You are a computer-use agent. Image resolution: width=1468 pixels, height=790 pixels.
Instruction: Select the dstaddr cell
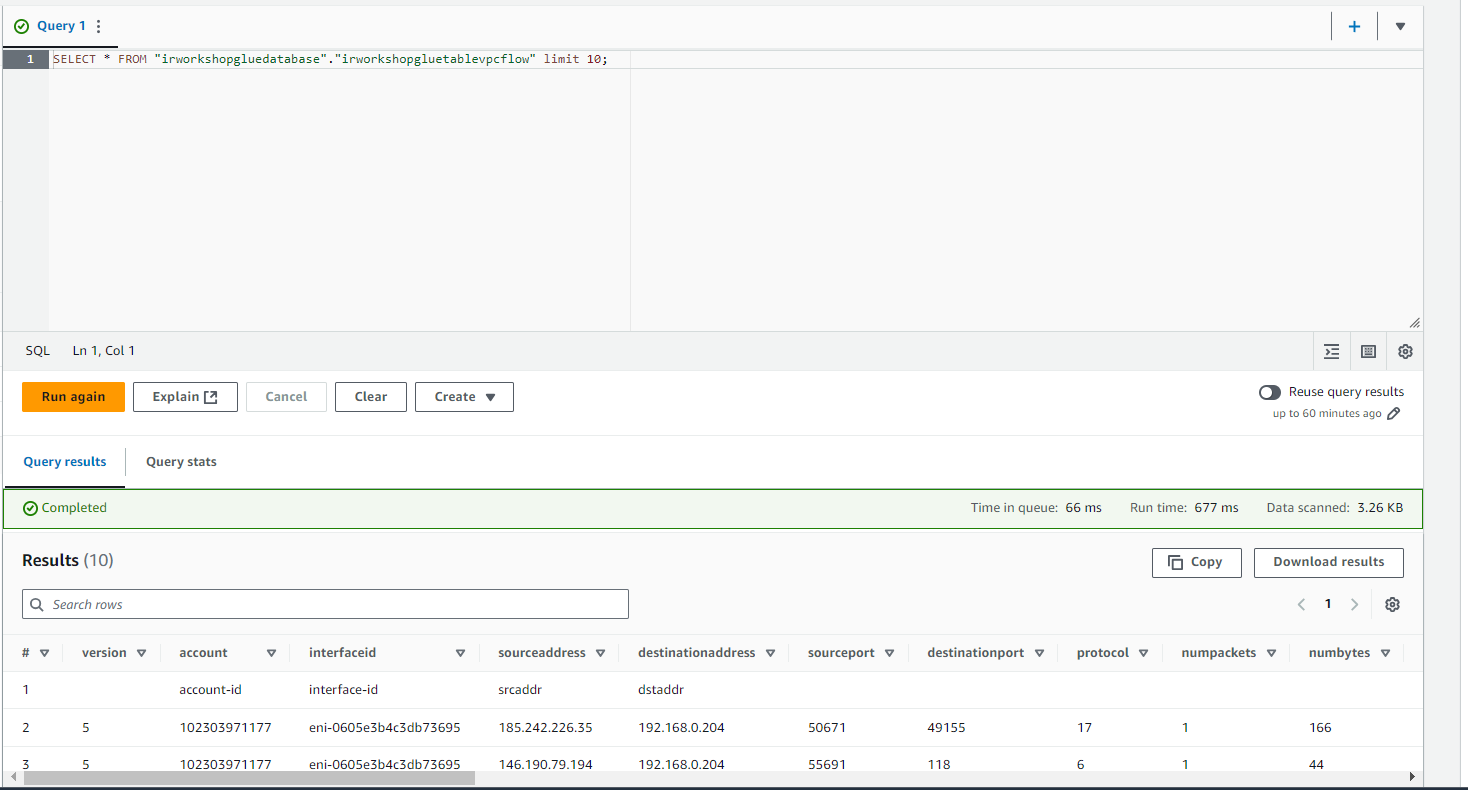pyautogui.click(x=660, y=690)
